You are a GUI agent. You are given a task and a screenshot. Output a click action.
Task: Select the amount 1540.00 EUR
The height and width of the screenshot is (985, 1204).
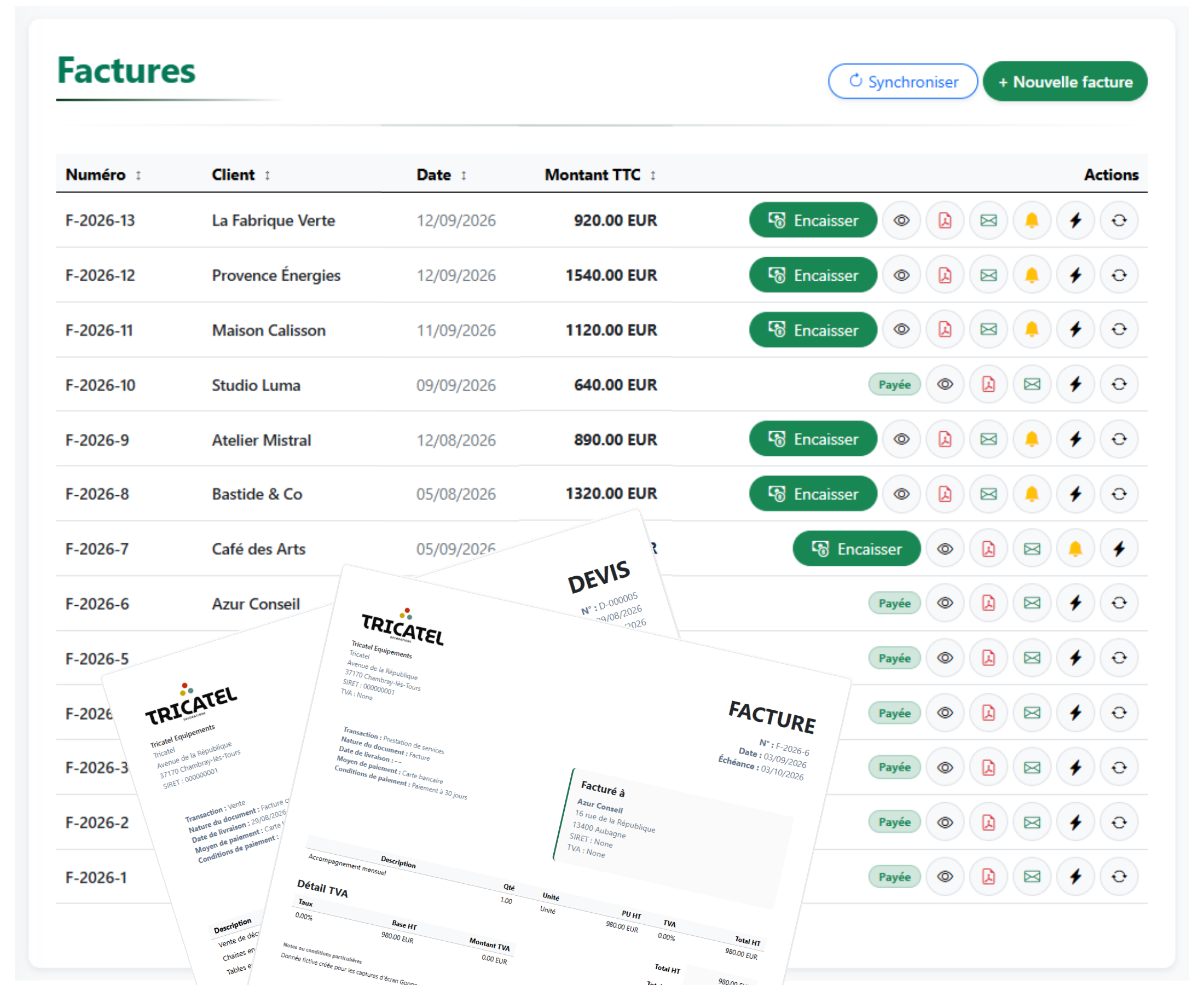point(611,275)
